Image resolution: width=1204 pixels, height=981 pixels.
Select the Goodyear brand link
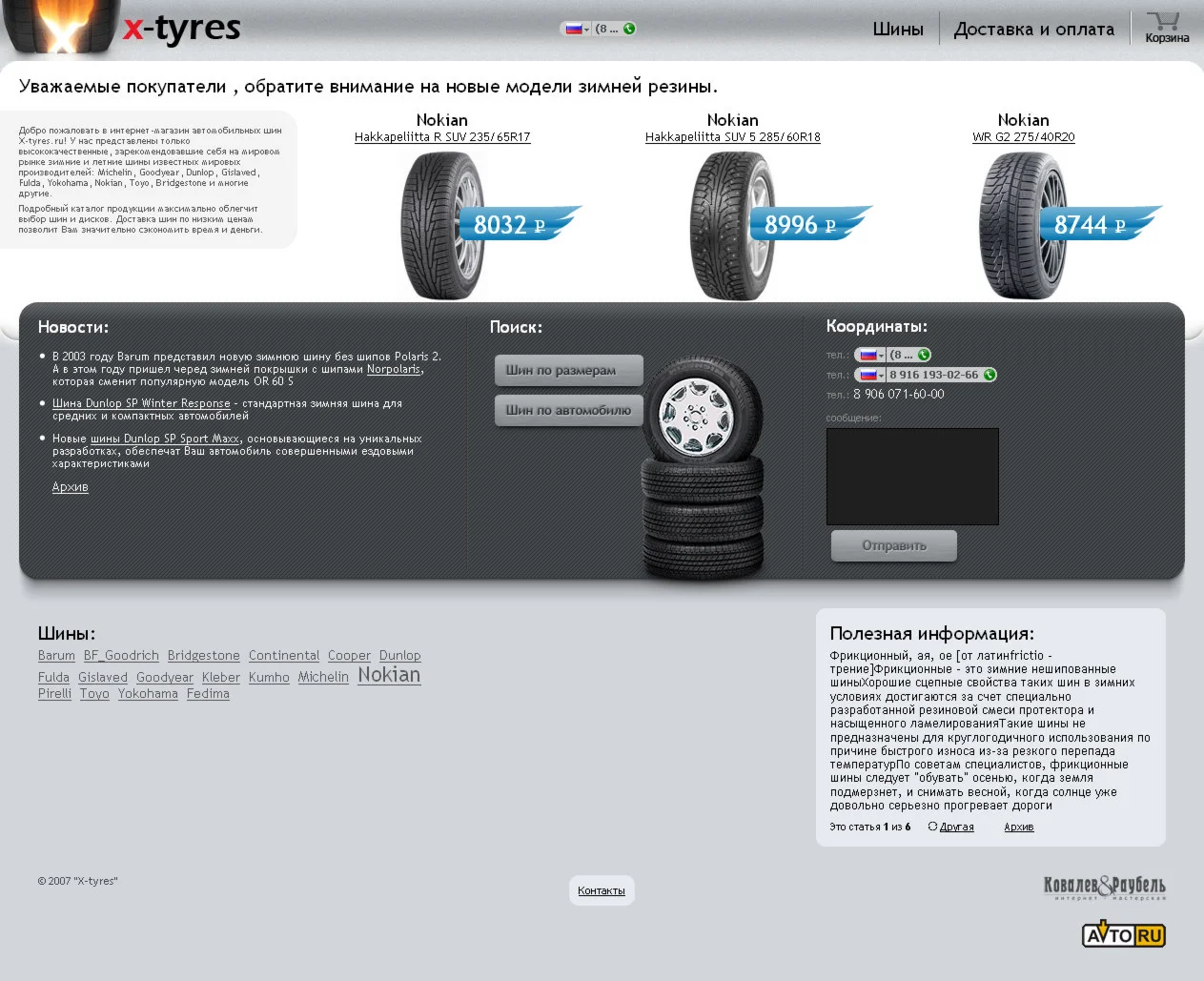(165, 678)
